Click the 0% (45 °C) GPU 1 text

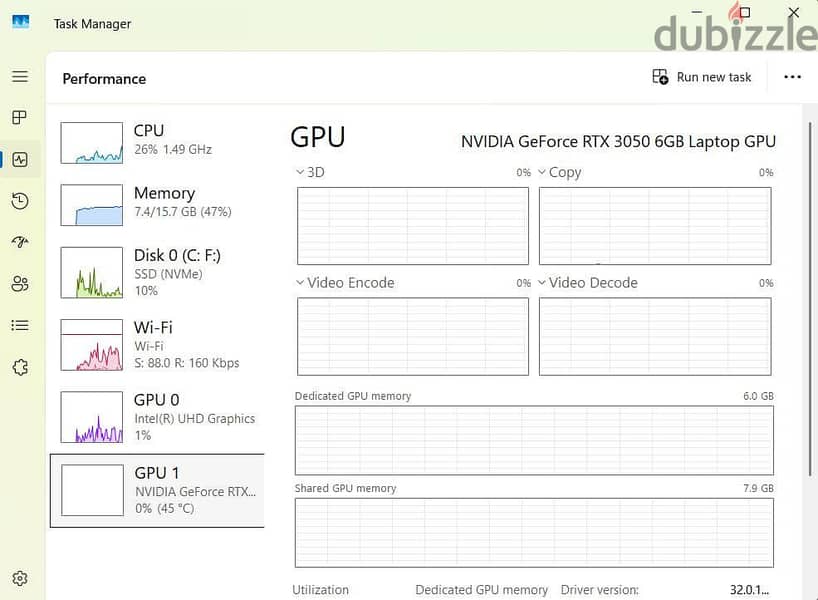coord(165,508)
